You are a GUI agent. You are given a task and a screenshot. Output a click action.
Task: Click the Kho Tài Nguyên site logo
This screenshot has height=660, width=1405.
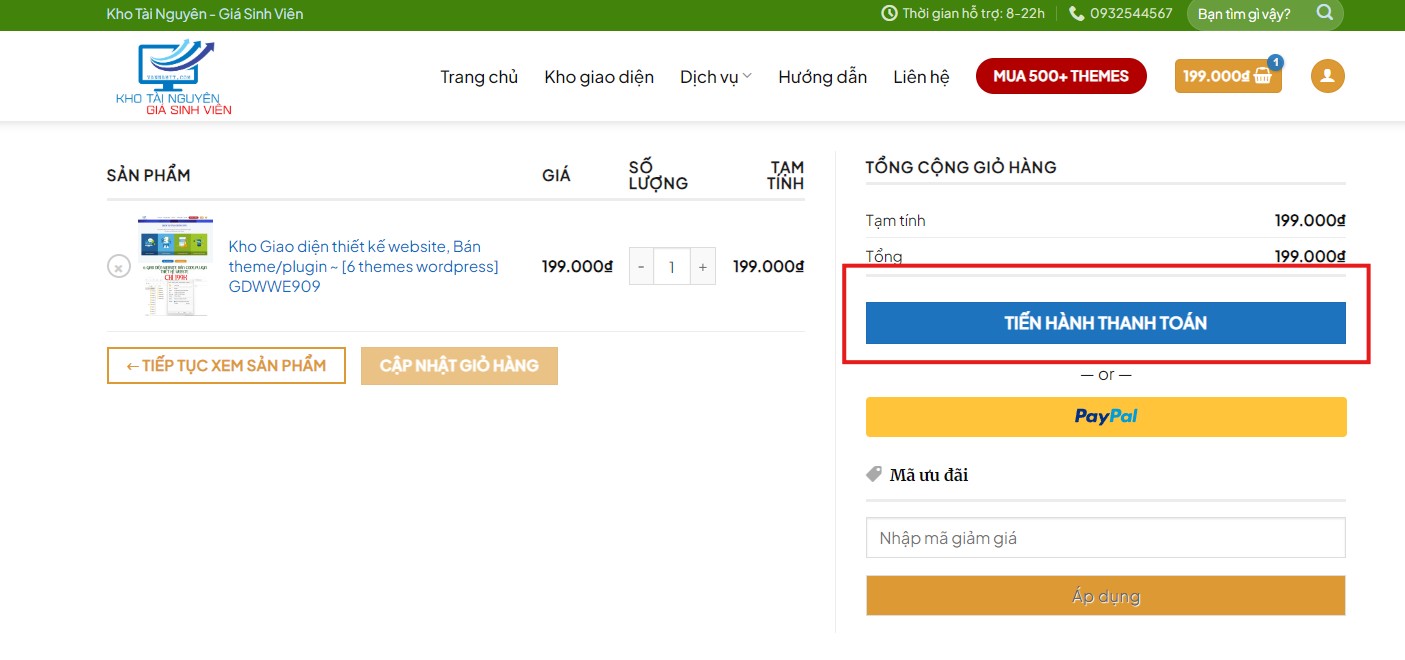pos(174,77)
